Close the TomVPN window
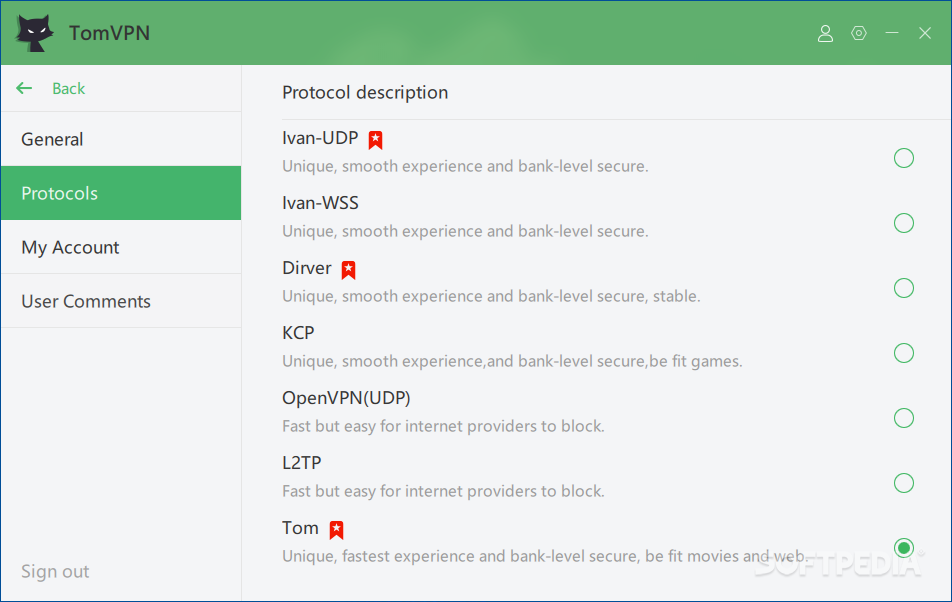952x602 pixels. pyautogui.click(x=925, y=33)
